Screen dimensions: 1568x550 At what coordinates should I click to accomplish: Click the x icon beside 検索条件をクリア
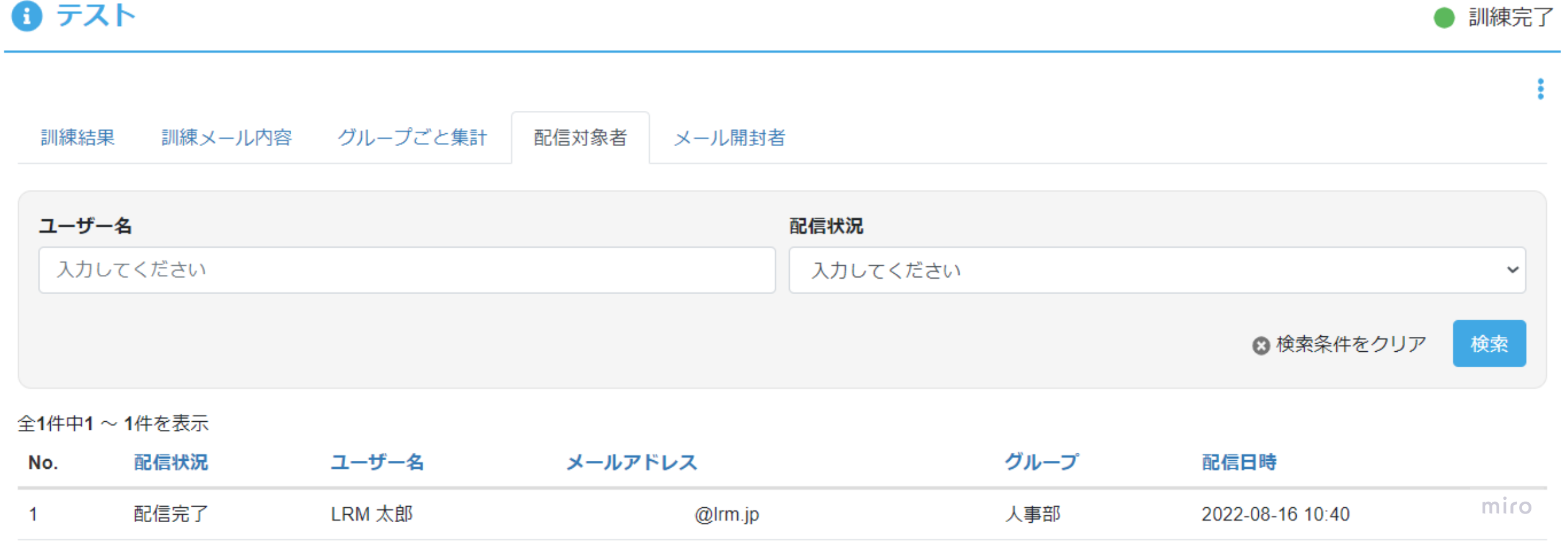(x=1260, y=345)
